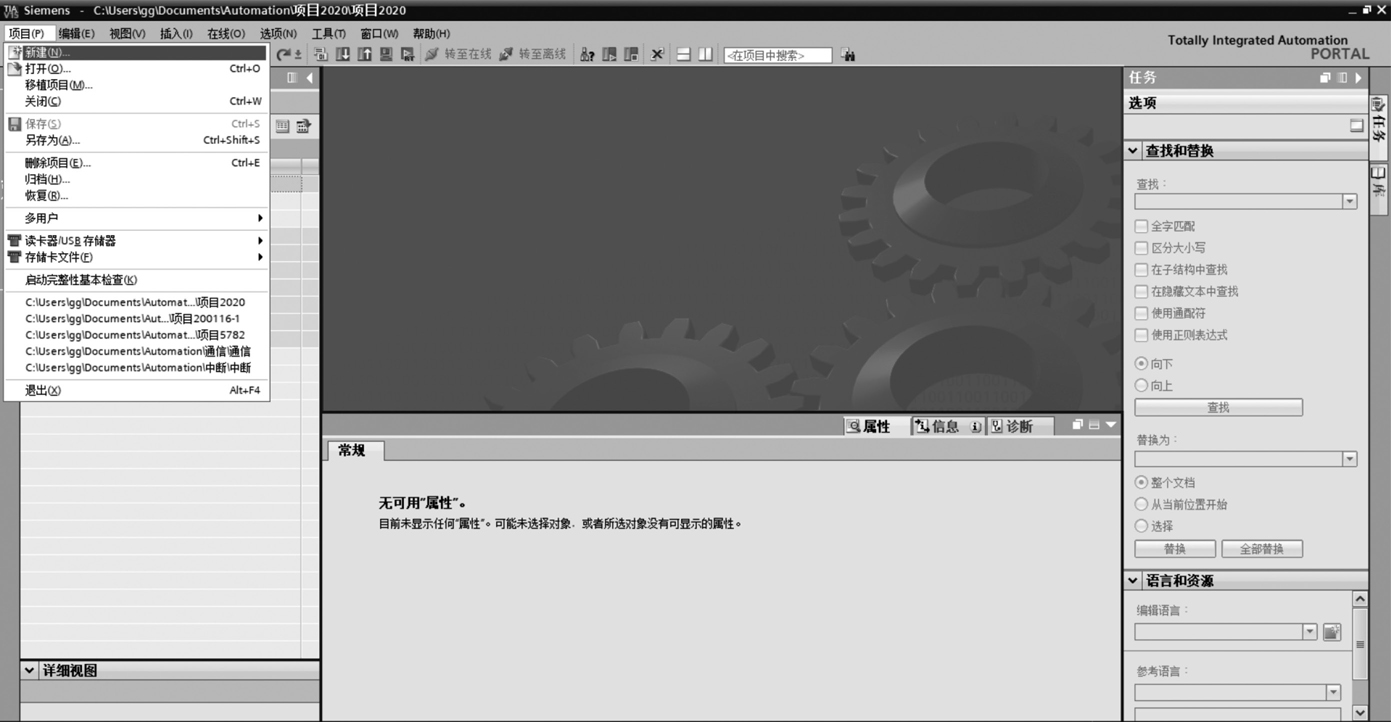Click icon next to 编辑语言 dropdown
The width and height of the screenshot is (1391, 722).
tap(1331, 632)
